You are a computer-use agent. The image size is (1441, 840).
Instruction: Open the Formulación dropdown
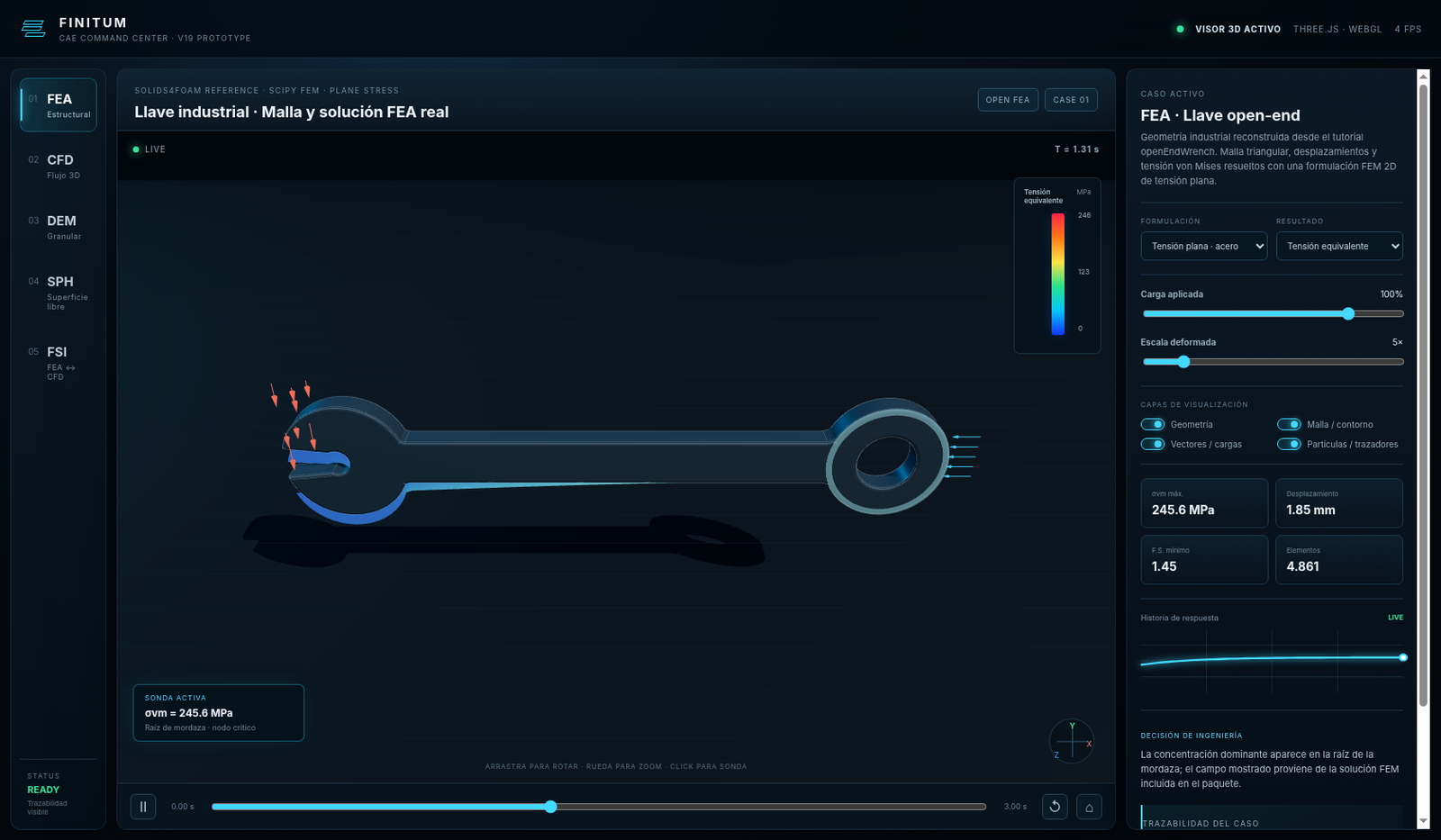(1204, 246)
